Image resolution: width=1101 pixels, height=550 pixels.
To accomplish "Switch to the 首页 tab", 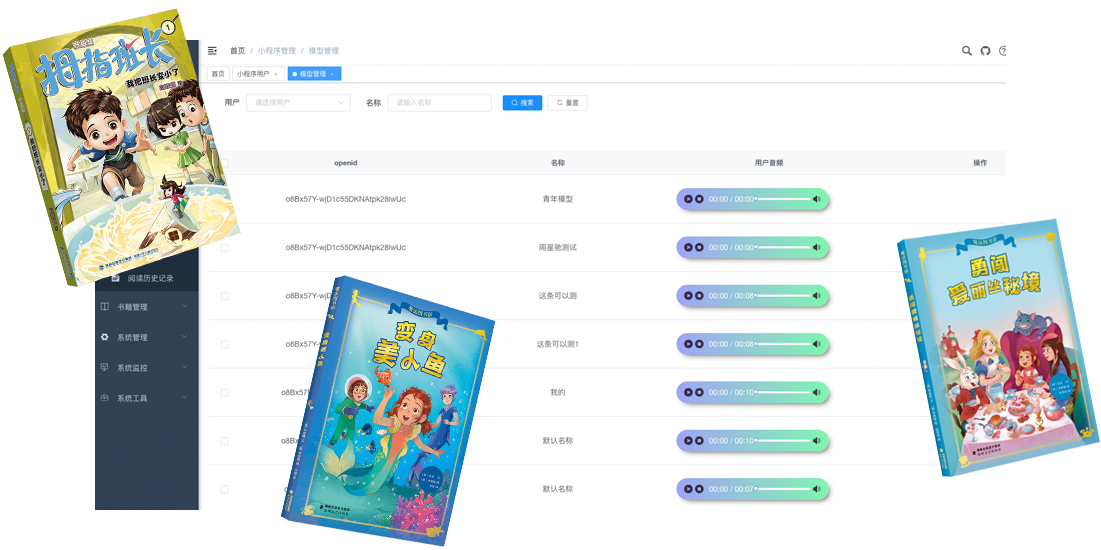I will coord(218,74).
